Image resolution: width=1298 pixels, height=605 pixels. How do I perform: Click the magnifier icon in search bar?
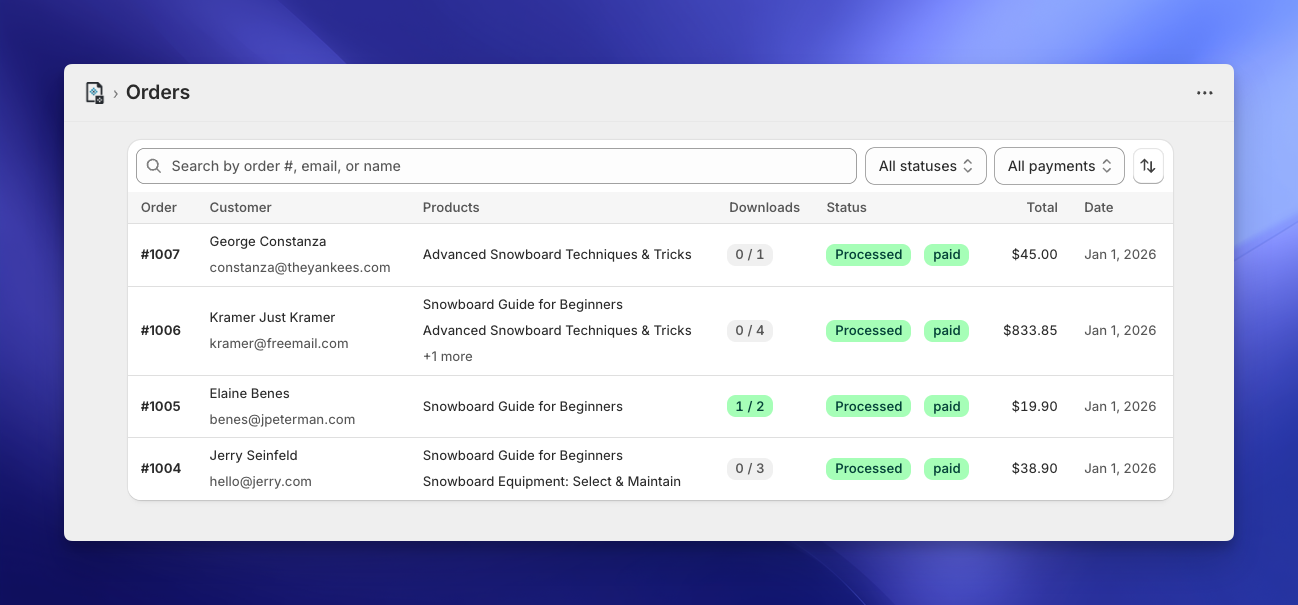point(154,166)
